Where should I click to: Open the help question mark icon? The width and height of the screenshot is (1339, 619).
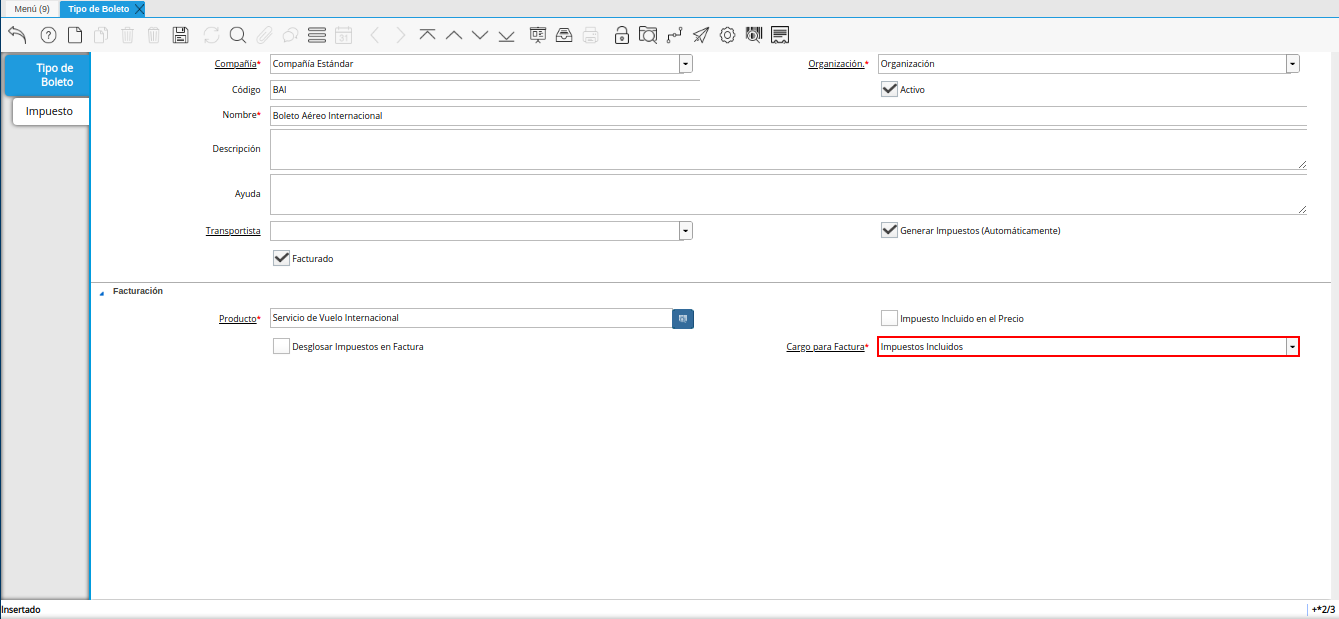tap(48, 35)
